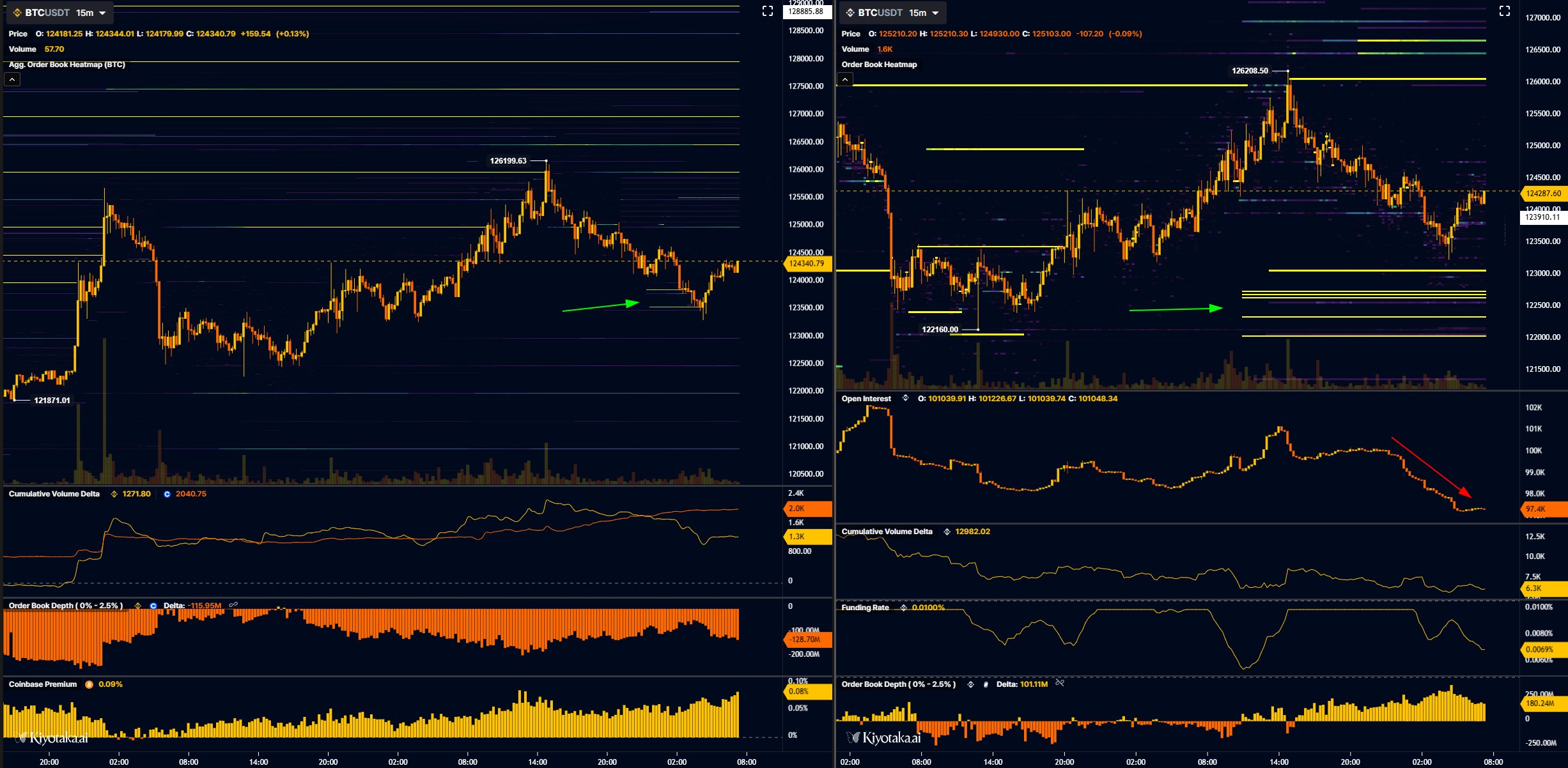This screenshot has width=1568, height=768.
Task: Toggle link icon on left Order Book Depth
Action: [x=233, y=604]
